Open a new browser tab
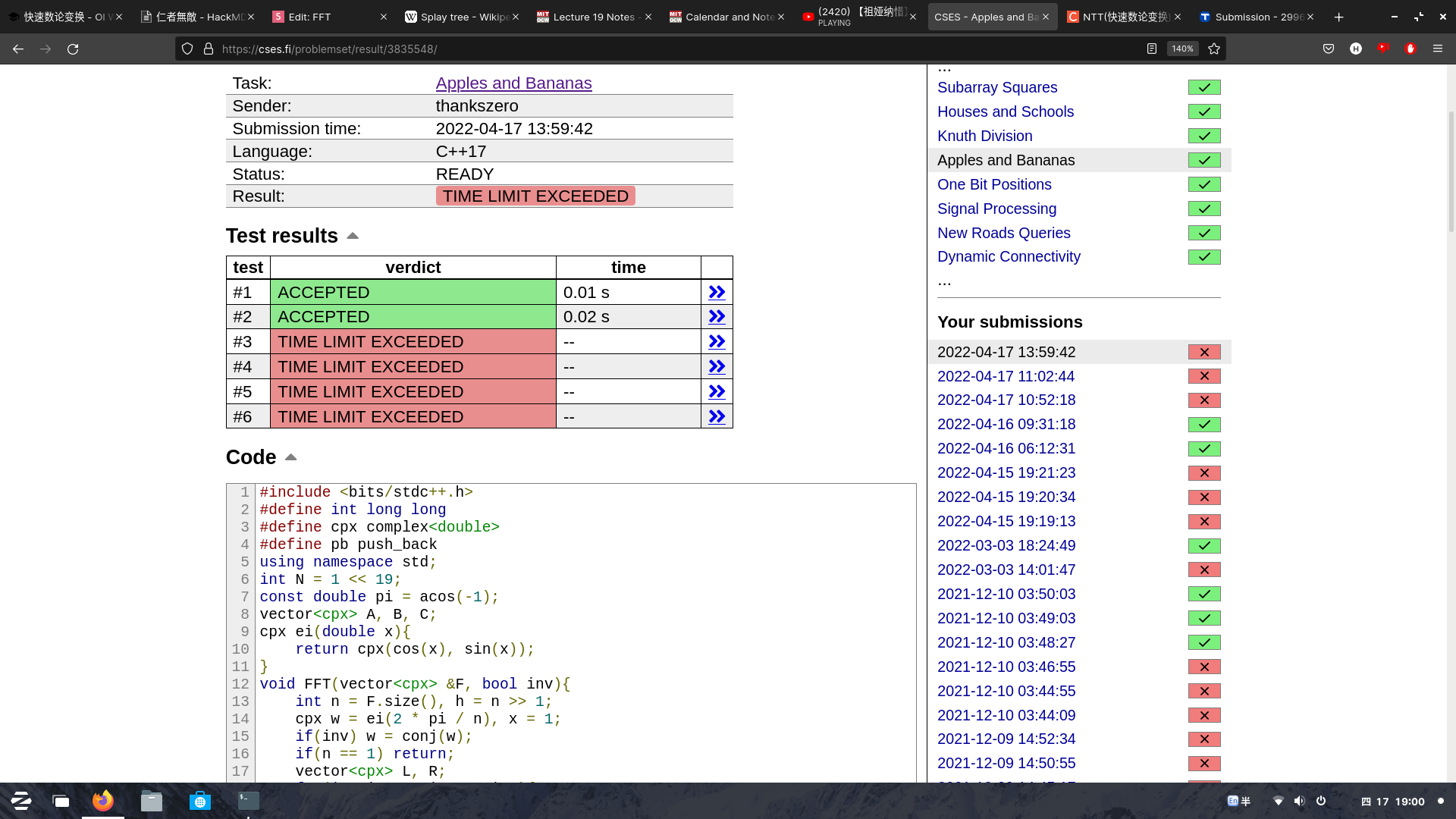1456x819 pixels. click(1339, 17)
